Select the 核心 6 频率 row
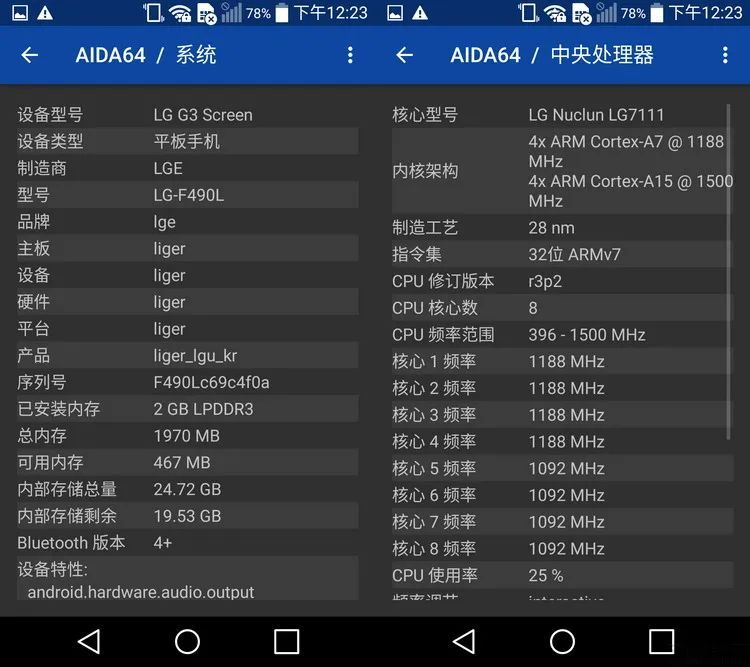This screenshot has height=667, width=750. (x=562, y=495)
